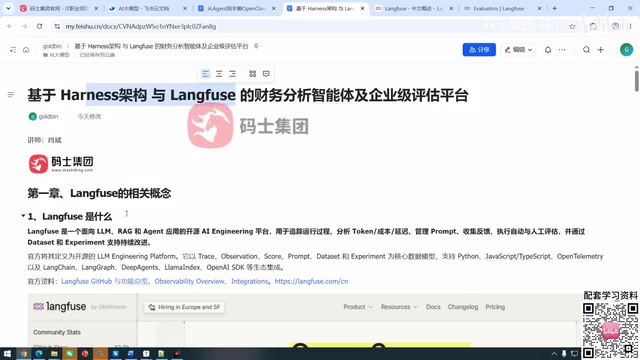Bookmark this page with the star icon

[572, 26]
